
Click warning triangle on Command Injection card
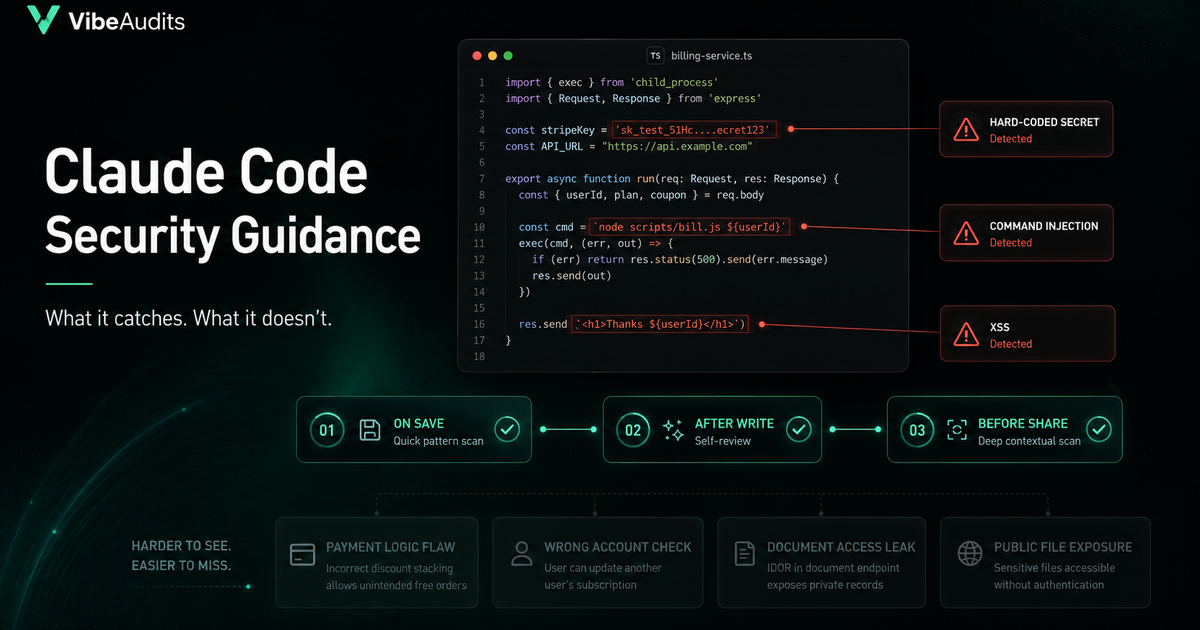965,233
